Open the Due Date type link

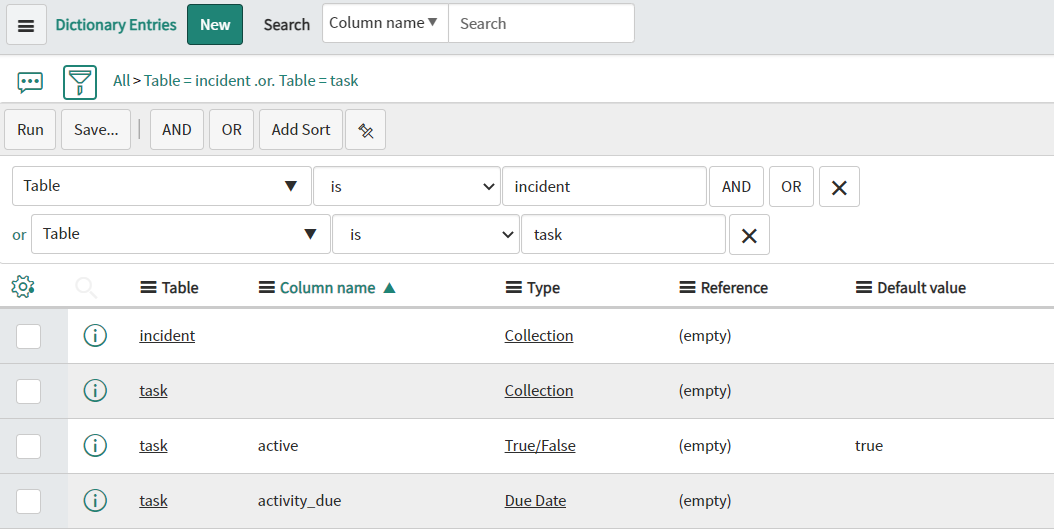pos(536,501)
